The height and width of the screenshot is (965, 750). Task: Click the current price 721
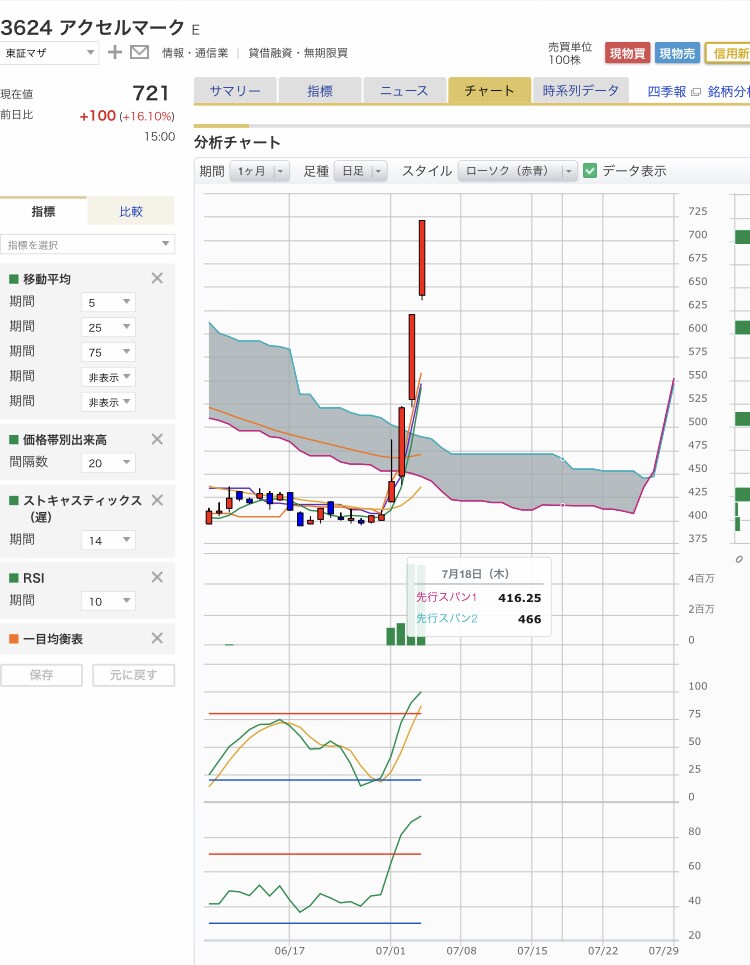[x=151, y=93]
